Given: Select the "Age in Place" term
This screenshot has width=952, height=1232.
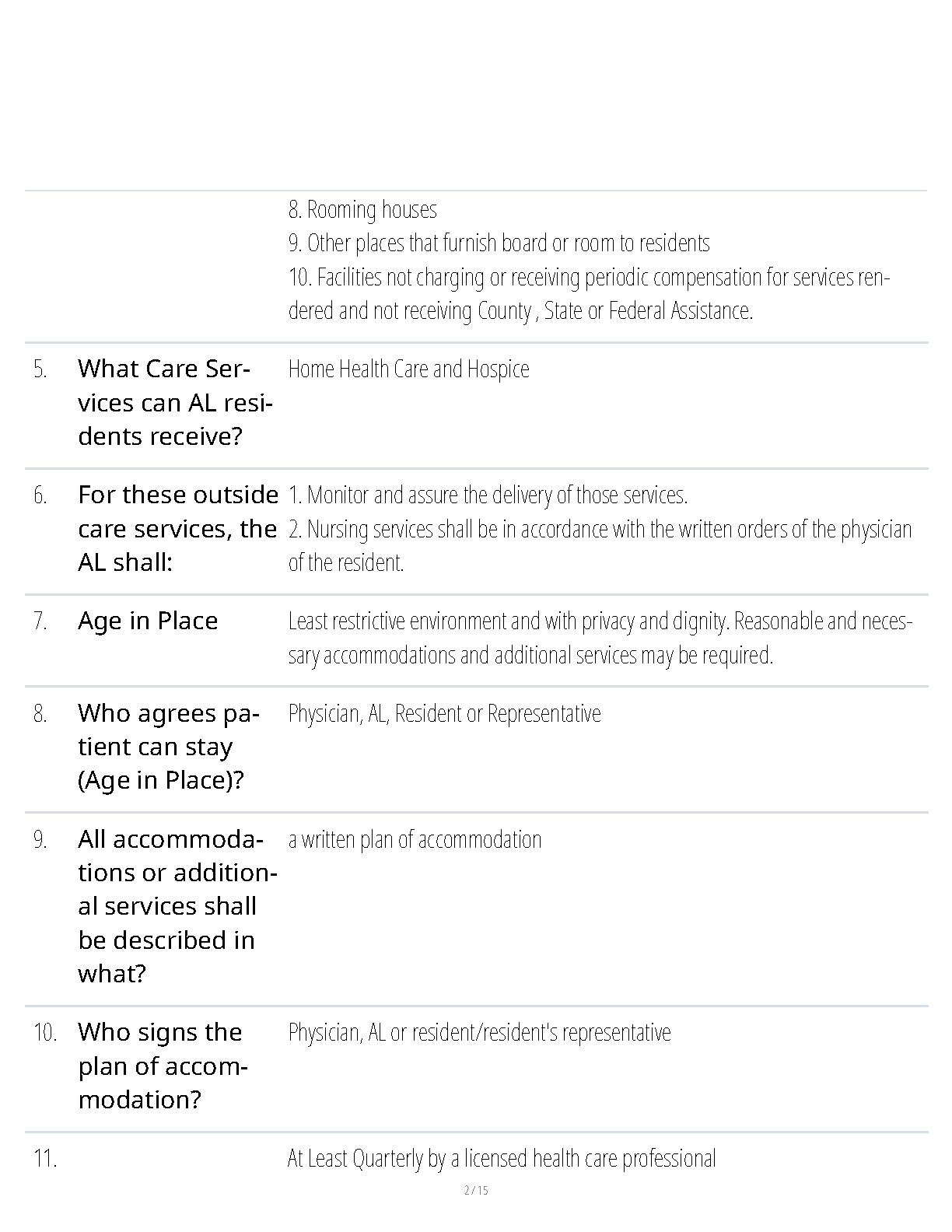Looking at the screenshot, I should (x=148, y=621).
